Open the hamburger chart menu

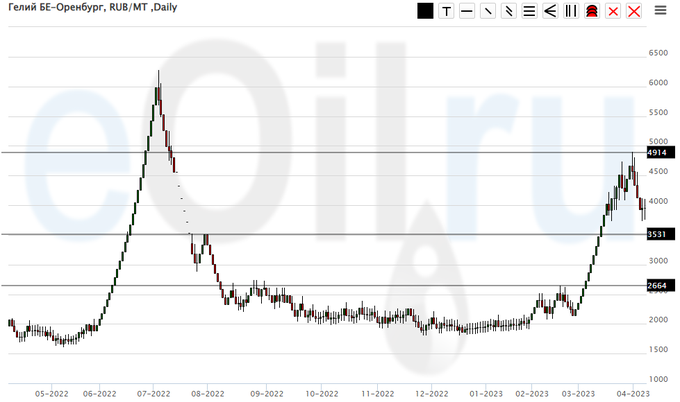click(660, 11)
